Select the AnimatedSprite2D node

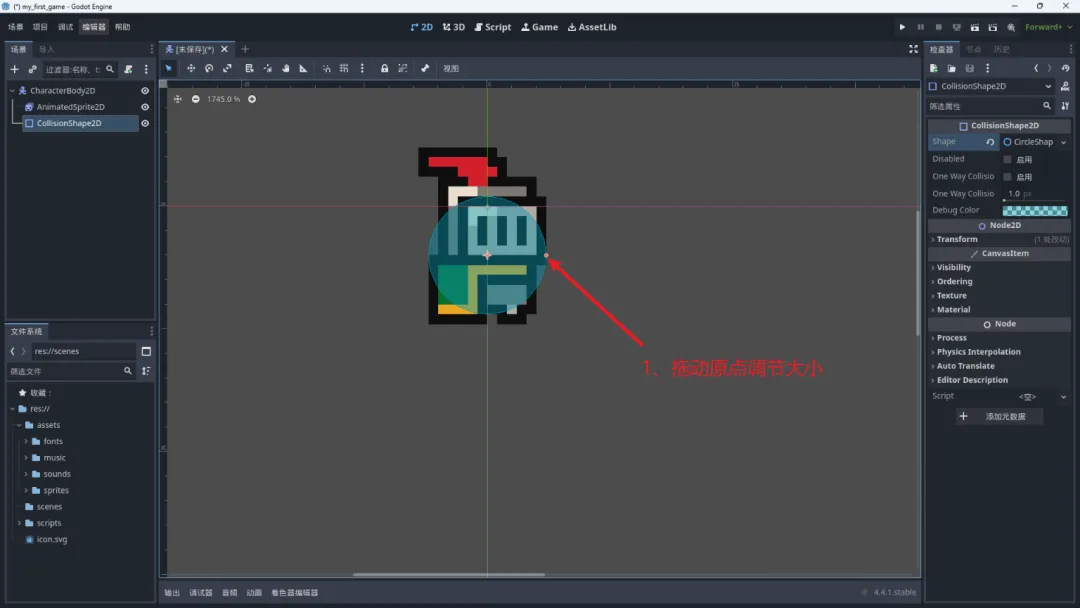[x=70, y=107]
